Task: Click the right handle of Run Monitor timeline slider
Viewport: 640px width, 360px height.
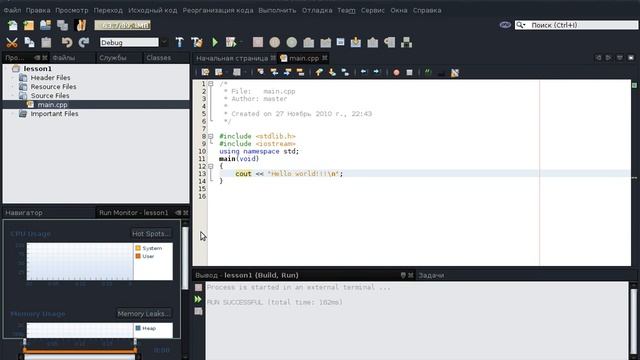Action: tap(136, 351)
